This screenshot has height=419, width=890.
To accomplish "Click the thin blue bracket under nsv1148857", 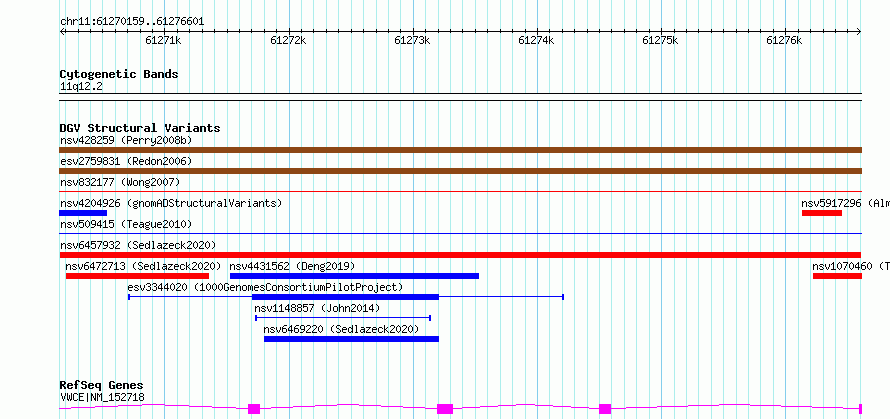I will [x=343, y=318].
